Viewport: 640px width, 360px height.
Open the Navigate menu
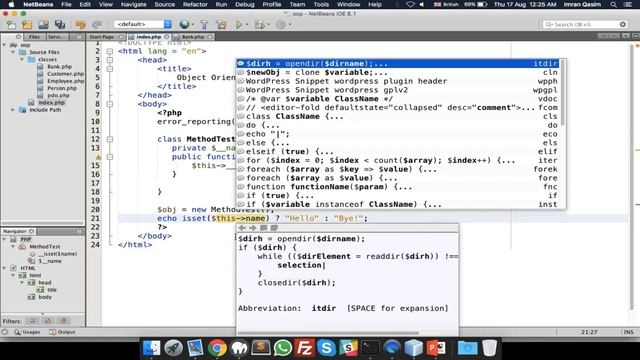[x=133, y=4]
